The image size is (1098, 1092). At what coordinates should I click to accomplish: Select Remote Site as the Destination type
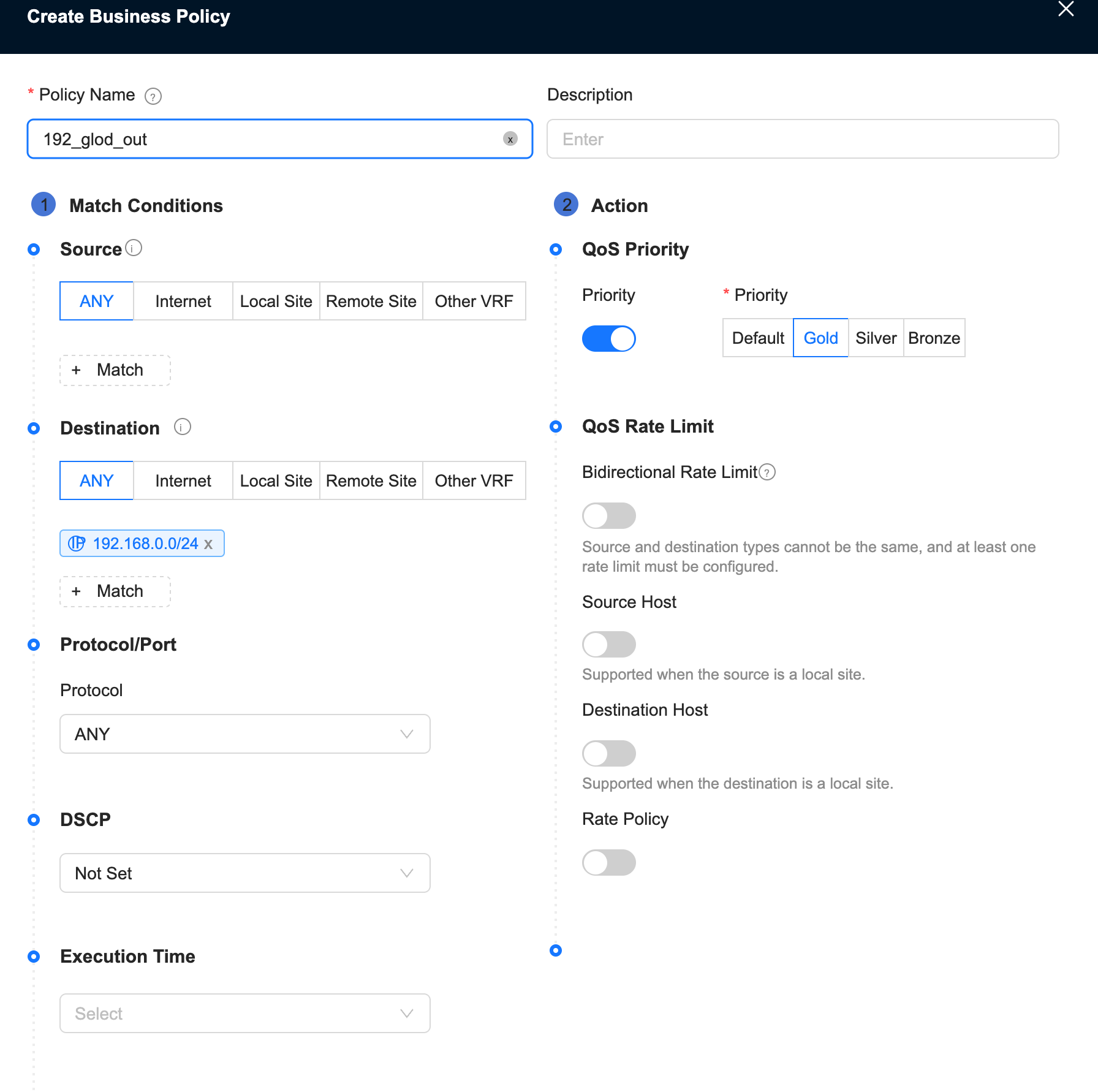371,480
